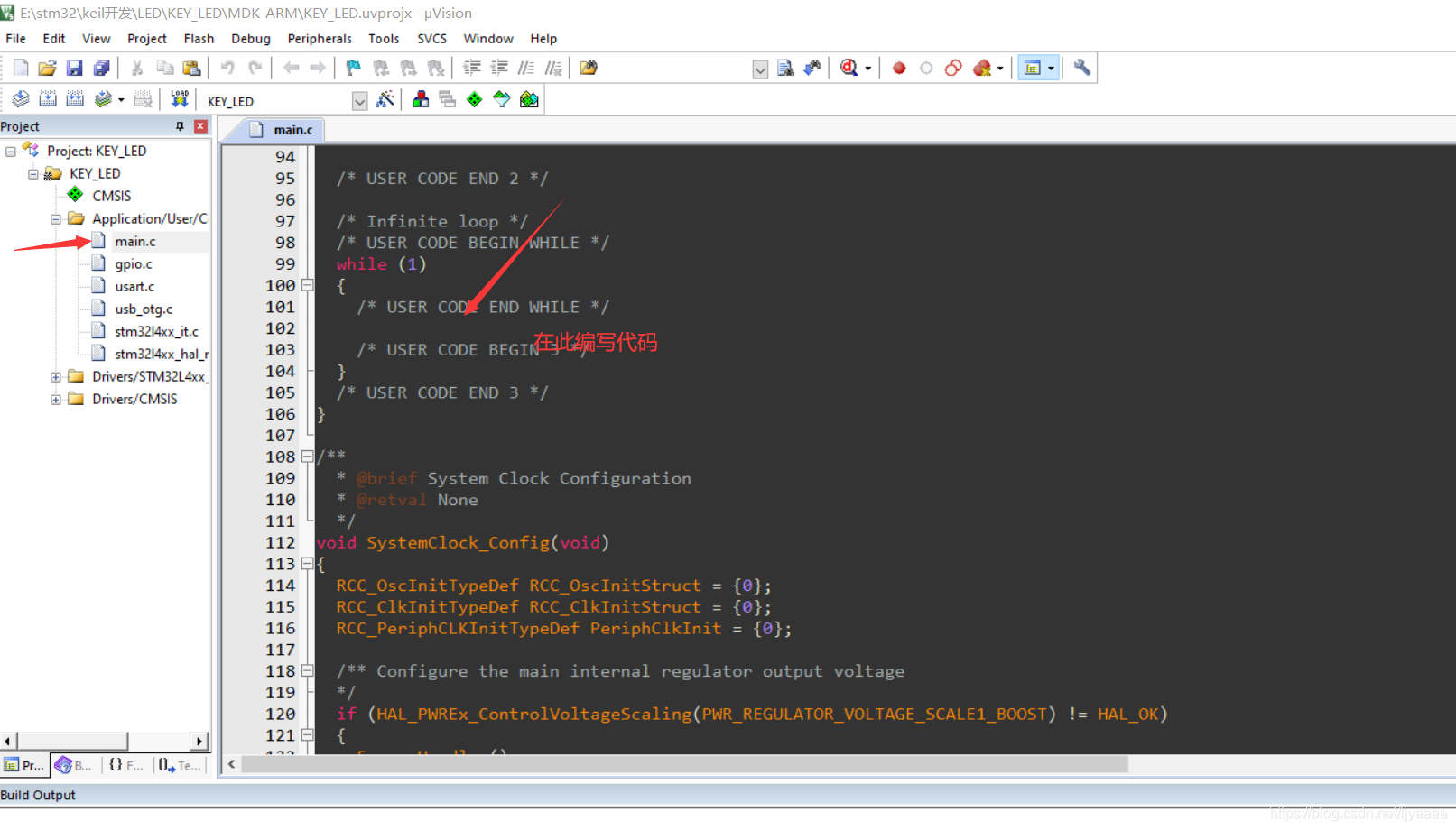Open the Project menu
Viewport: 1456px width, 830px height.
click(x=147, y=39)
